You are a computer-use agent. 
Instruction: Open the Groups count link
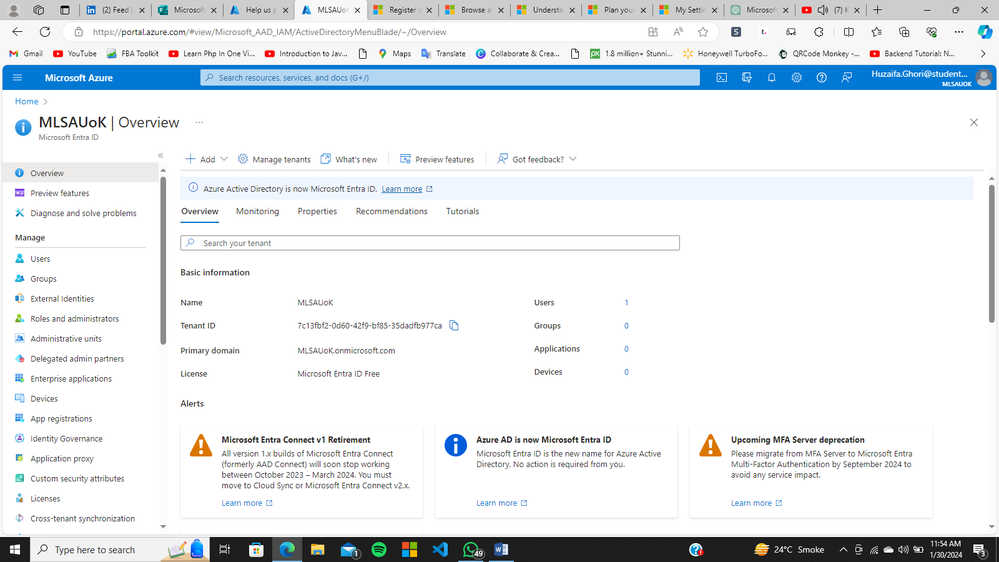point(626,326)
